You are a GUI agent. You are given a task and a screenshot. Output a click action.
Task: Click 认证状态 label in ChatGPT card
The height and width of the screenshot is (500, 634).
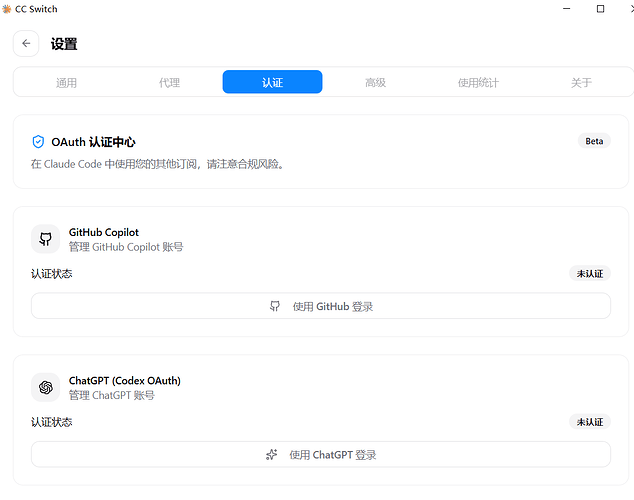coord(52,422)
